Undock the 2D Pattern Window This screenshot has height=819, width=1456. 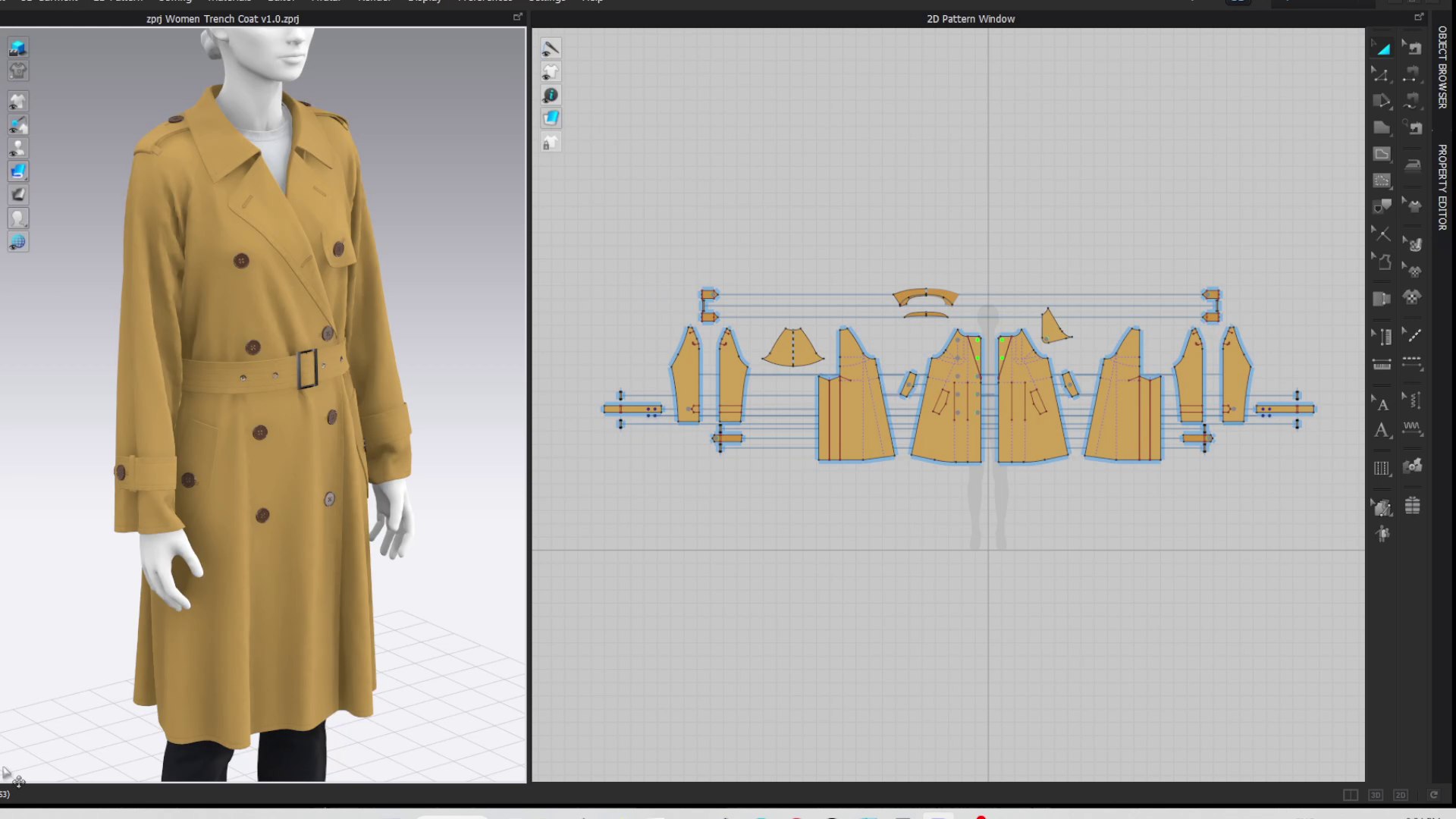(x=1419, y=17)
